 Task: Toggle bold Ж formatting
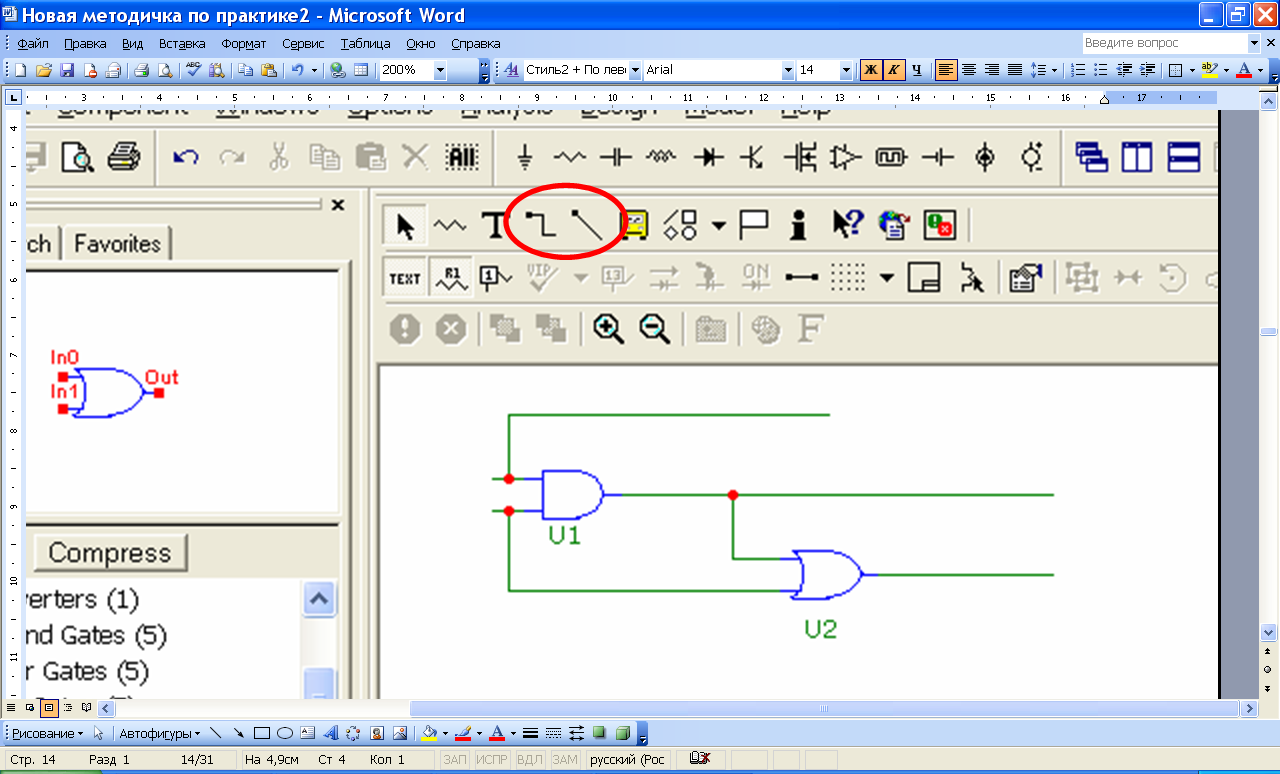[x=871, y=70]
